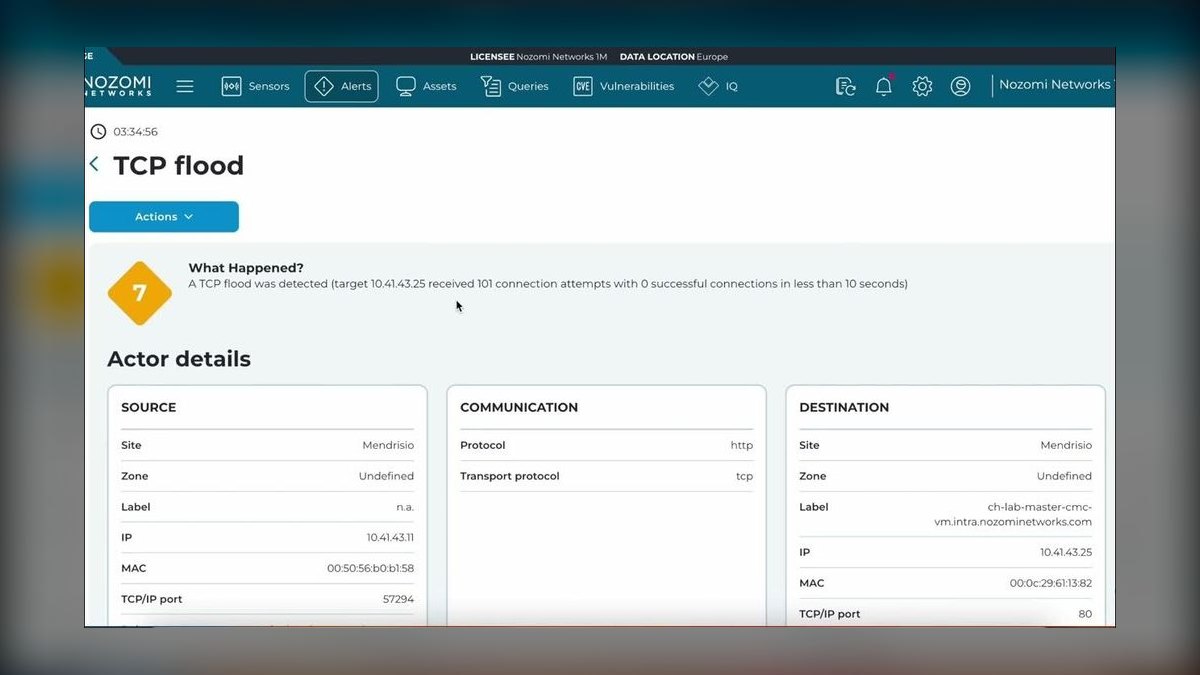Click destination Zone Undefined value

point(1064,476)
